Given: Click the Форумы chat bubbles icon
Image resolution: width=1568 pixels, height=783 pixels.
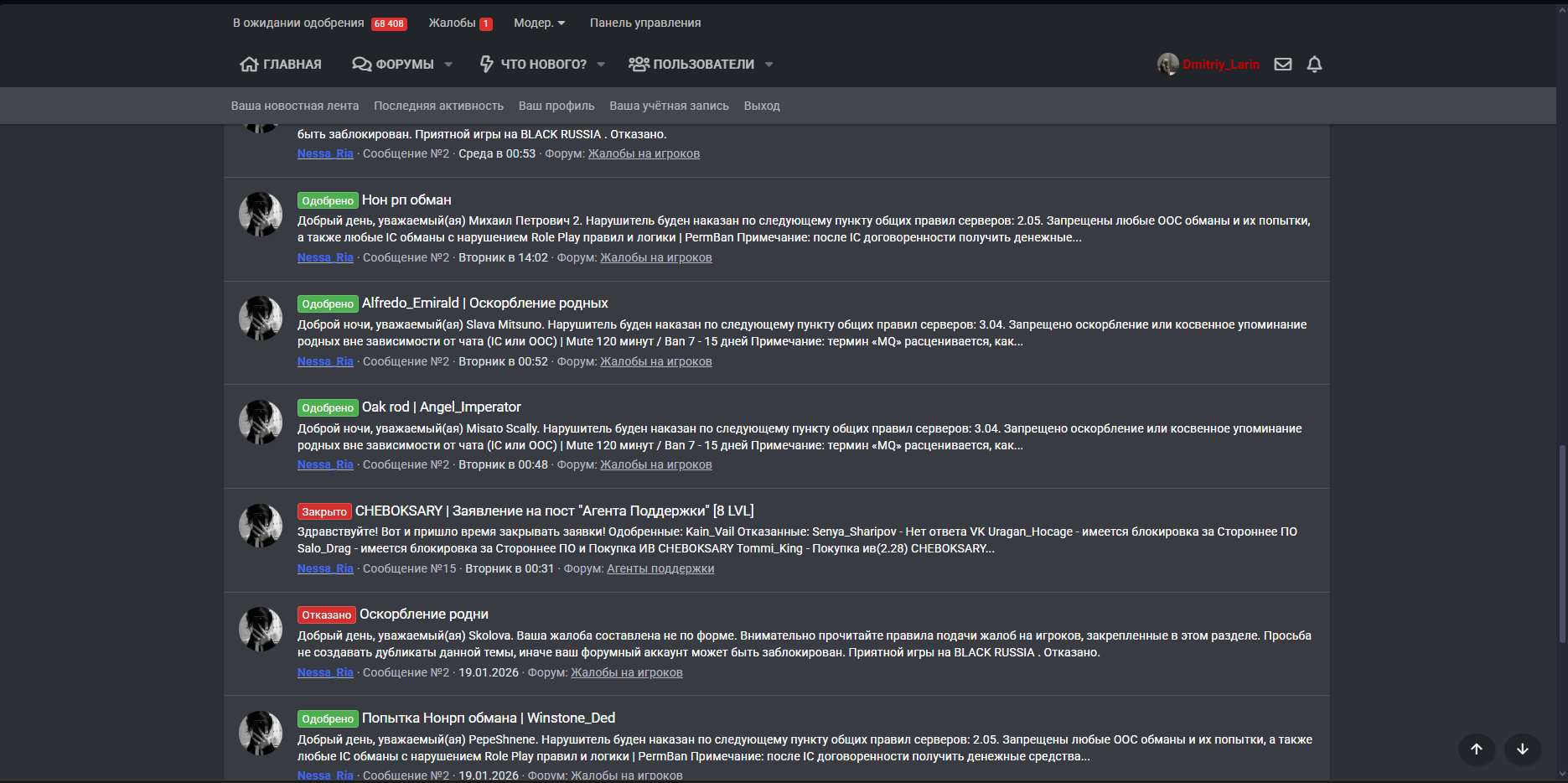Looking at the screenshot, I should (361, 65).
